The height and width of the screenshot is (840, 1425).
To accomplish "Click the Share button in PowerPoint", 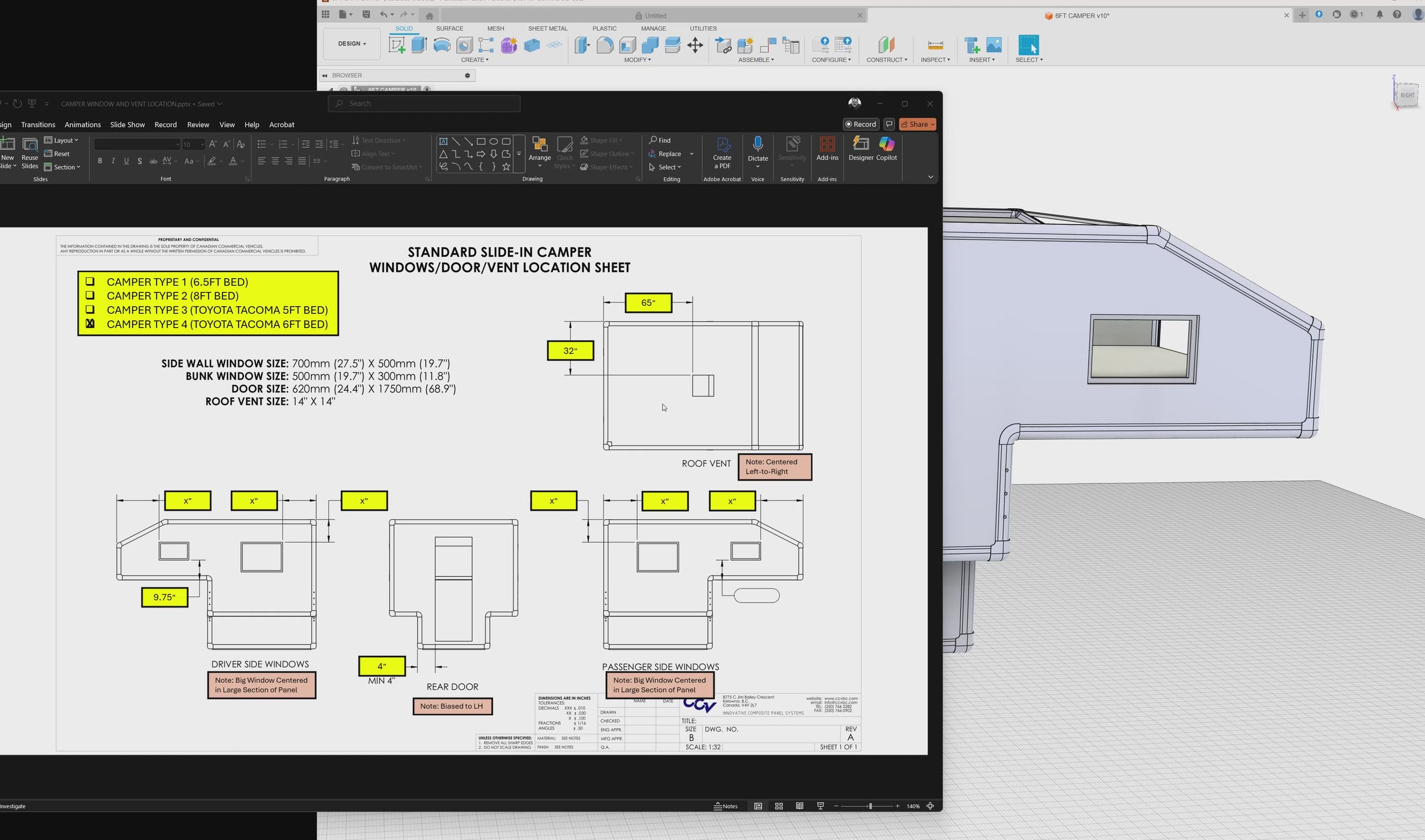I will tap(917, 124).
